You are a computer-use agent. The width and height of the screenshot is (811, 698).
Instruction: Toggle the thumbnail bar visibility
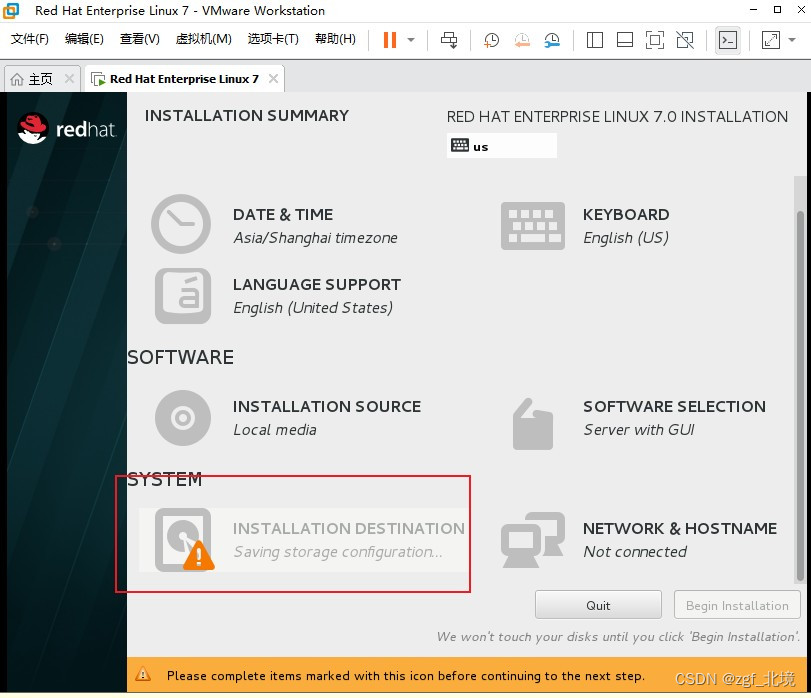coord(624,40)
